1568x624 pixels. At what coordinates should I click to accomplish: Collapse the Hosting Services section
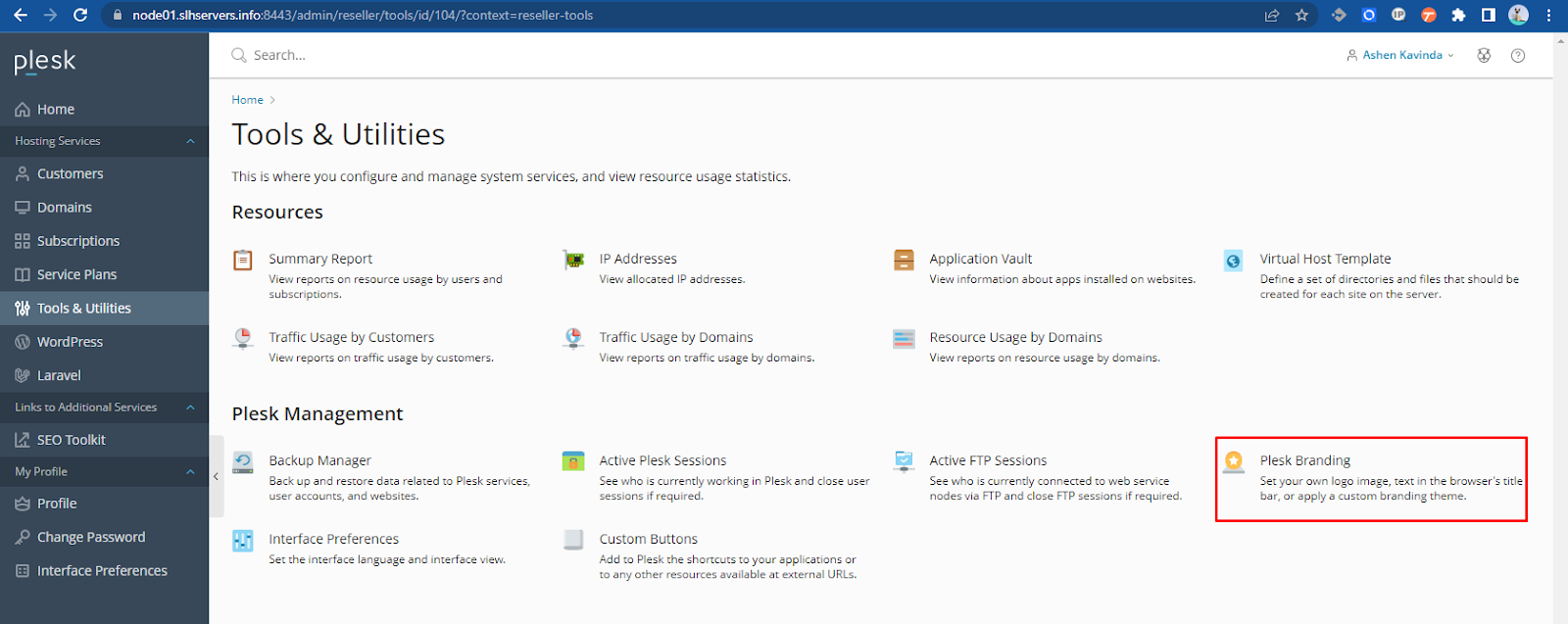pyautogui.click(x=190, y=141)
